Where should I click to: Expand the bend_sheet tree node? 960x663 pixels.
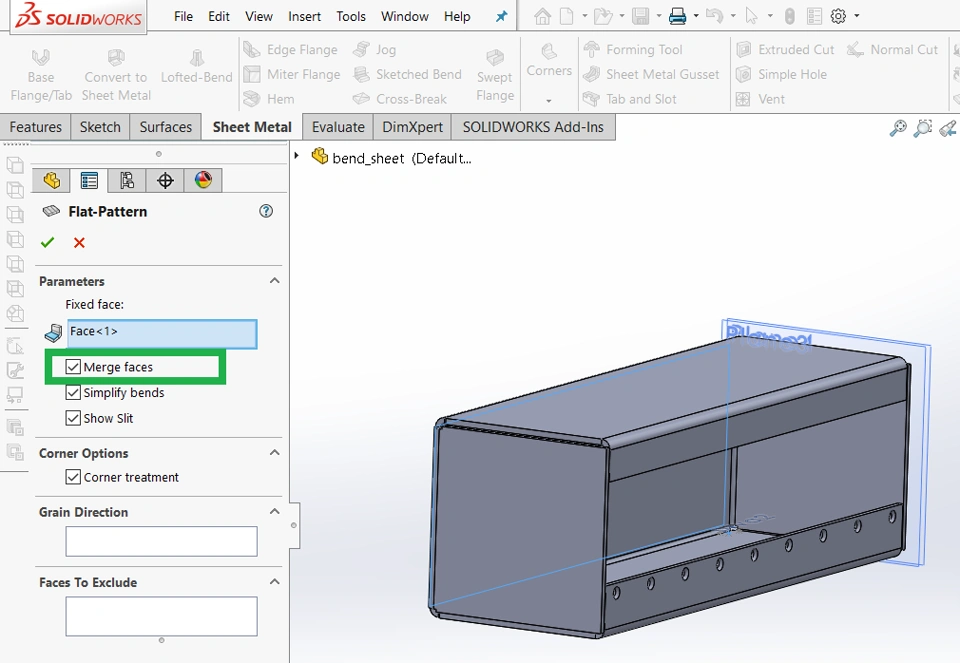tap(297, 156)
